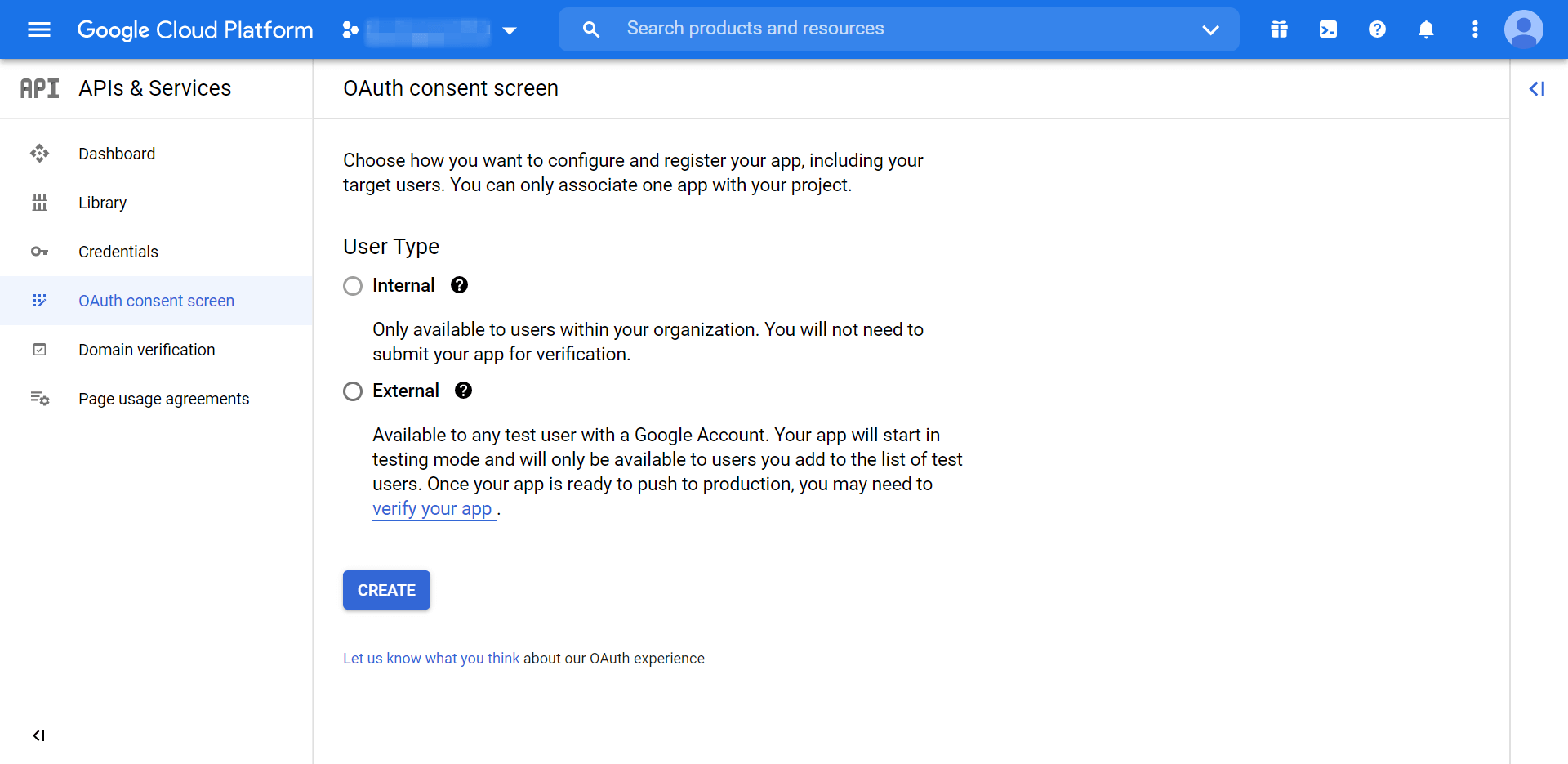Collapse the left sidebar with bottom arrow icon

(38, 735)
